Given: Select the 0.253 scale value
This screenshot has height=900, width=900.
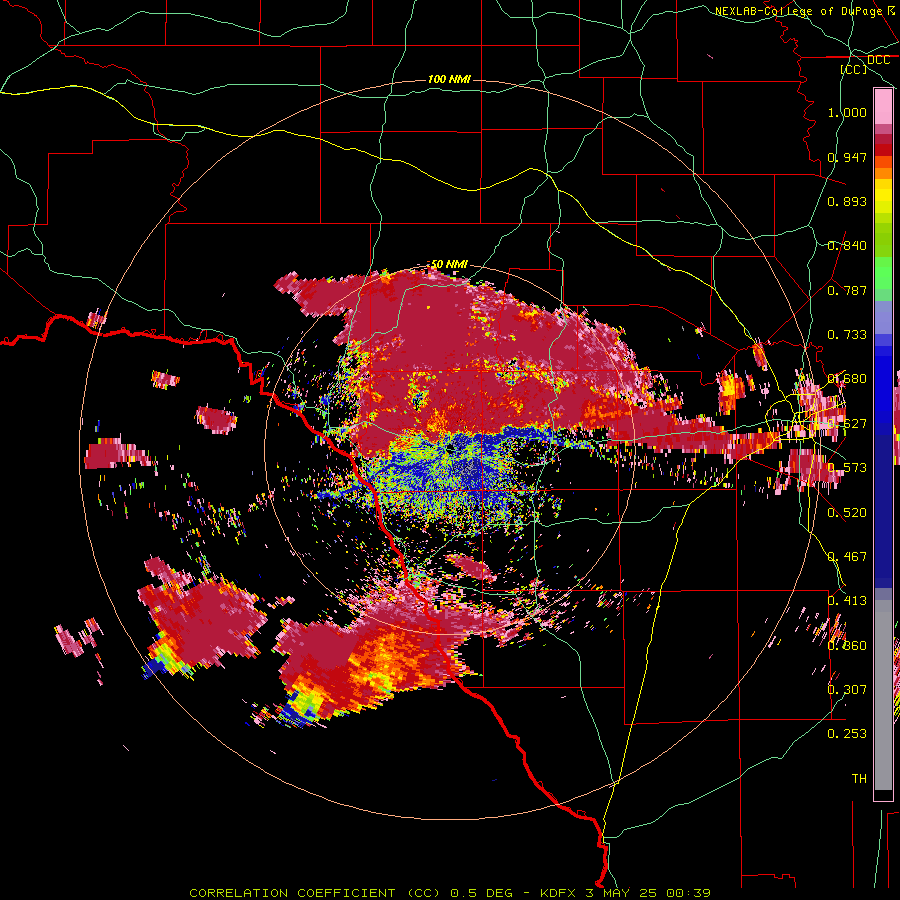Looking at the screenshot, I should pyautogui.click(x=847, y=734).
